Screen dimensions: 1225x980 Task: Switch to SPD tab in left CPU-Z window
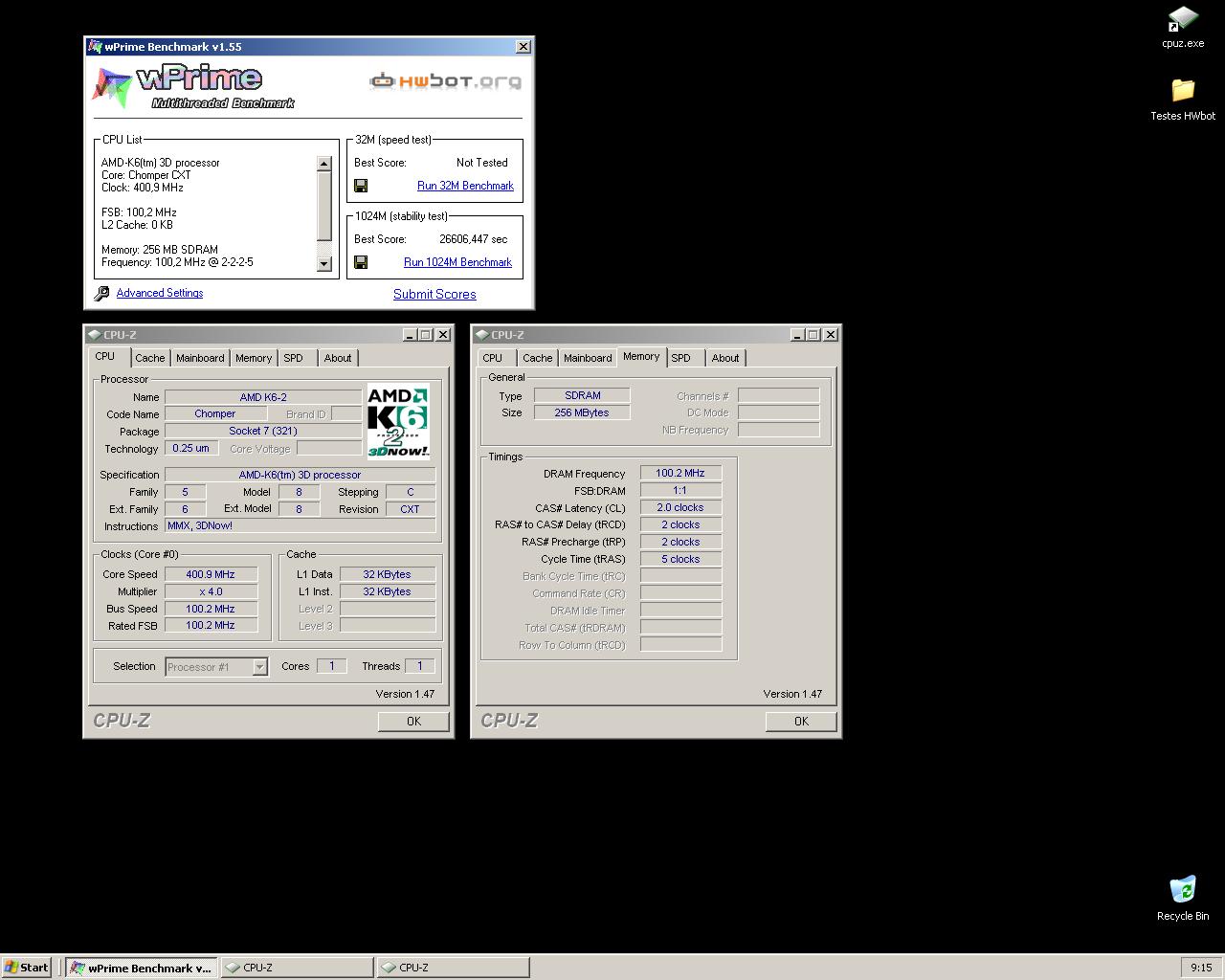(x=294, y=358)
